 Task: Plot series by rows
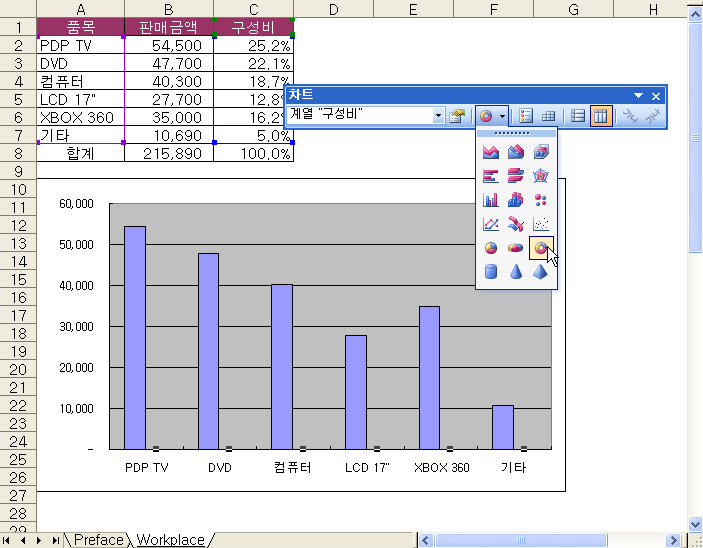[x=578, y=116]
